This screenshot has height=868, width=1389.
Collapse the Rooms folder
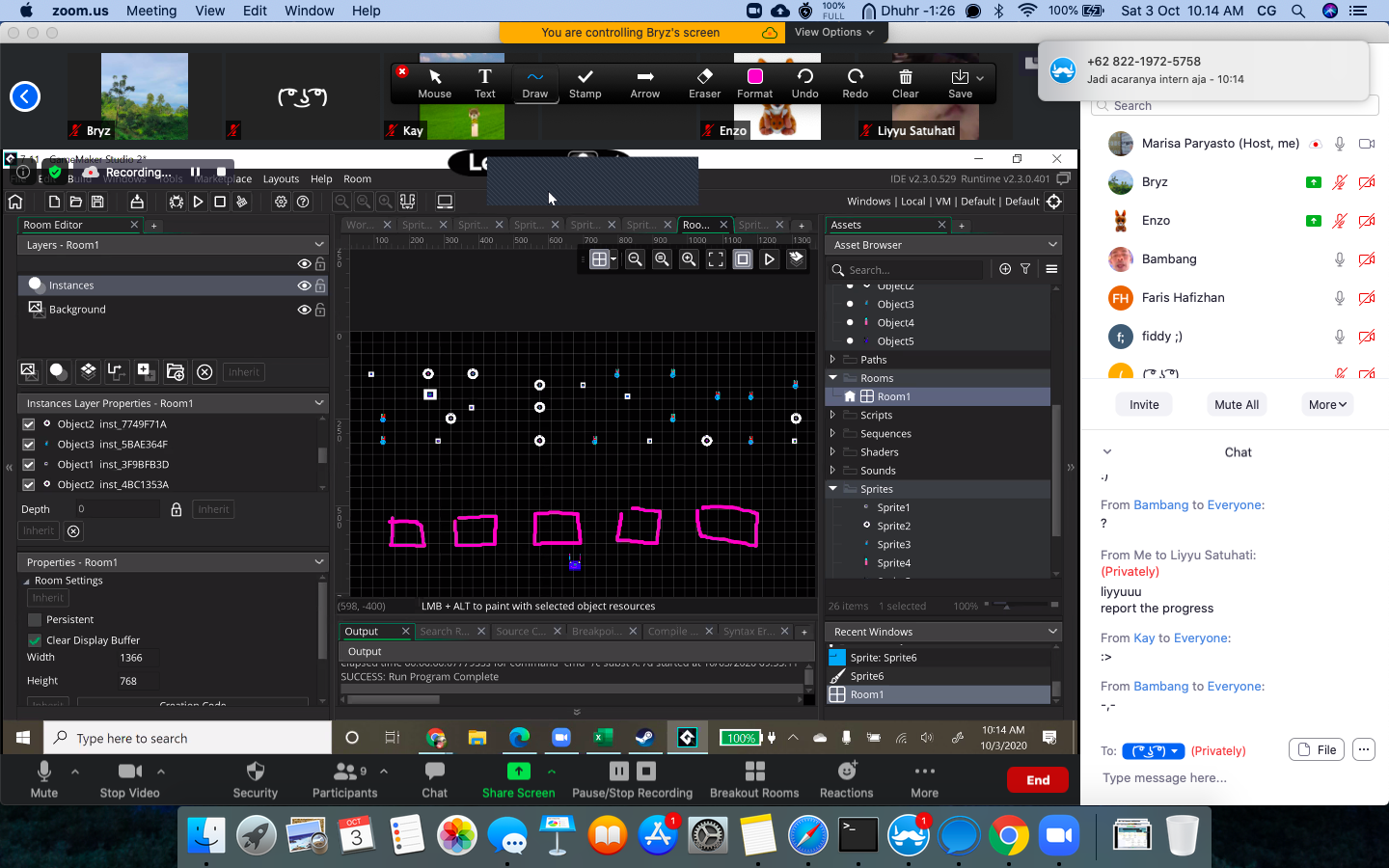pos(832,378)
